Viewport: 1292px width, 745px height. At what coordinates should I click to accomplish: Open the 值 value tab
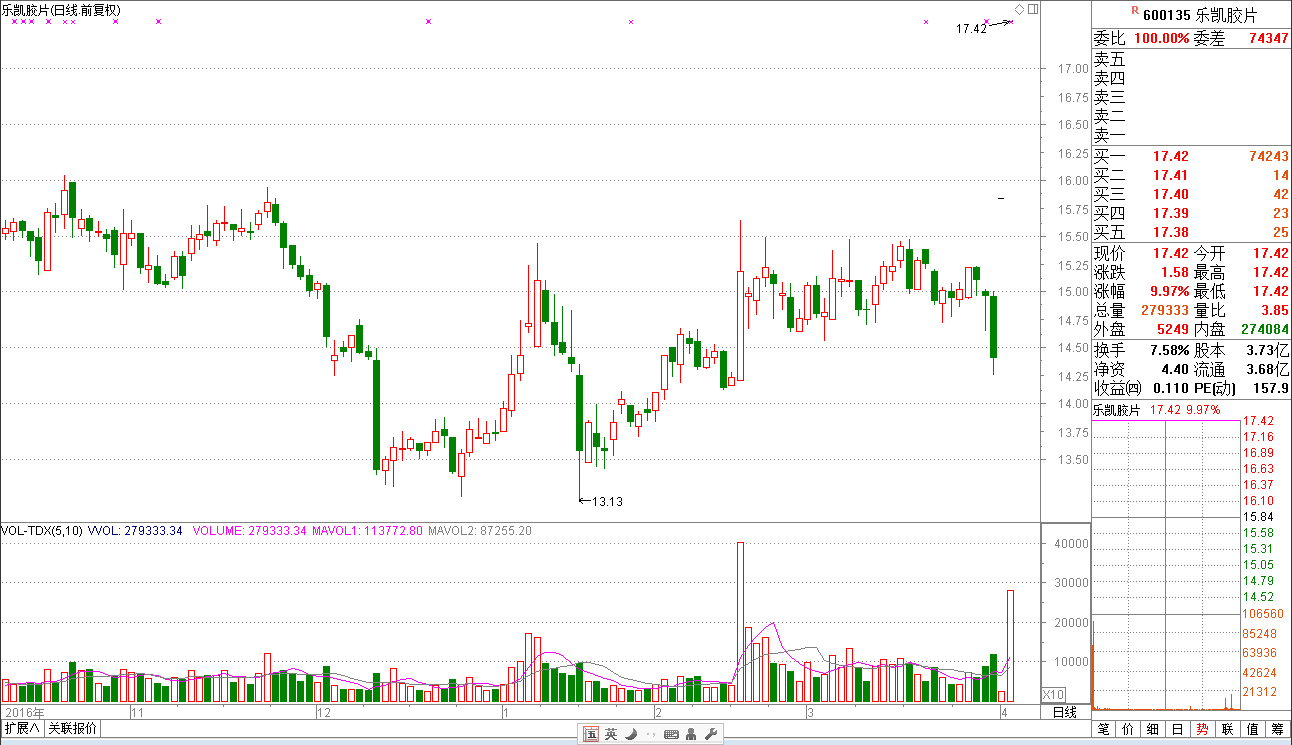[1252, 730]
